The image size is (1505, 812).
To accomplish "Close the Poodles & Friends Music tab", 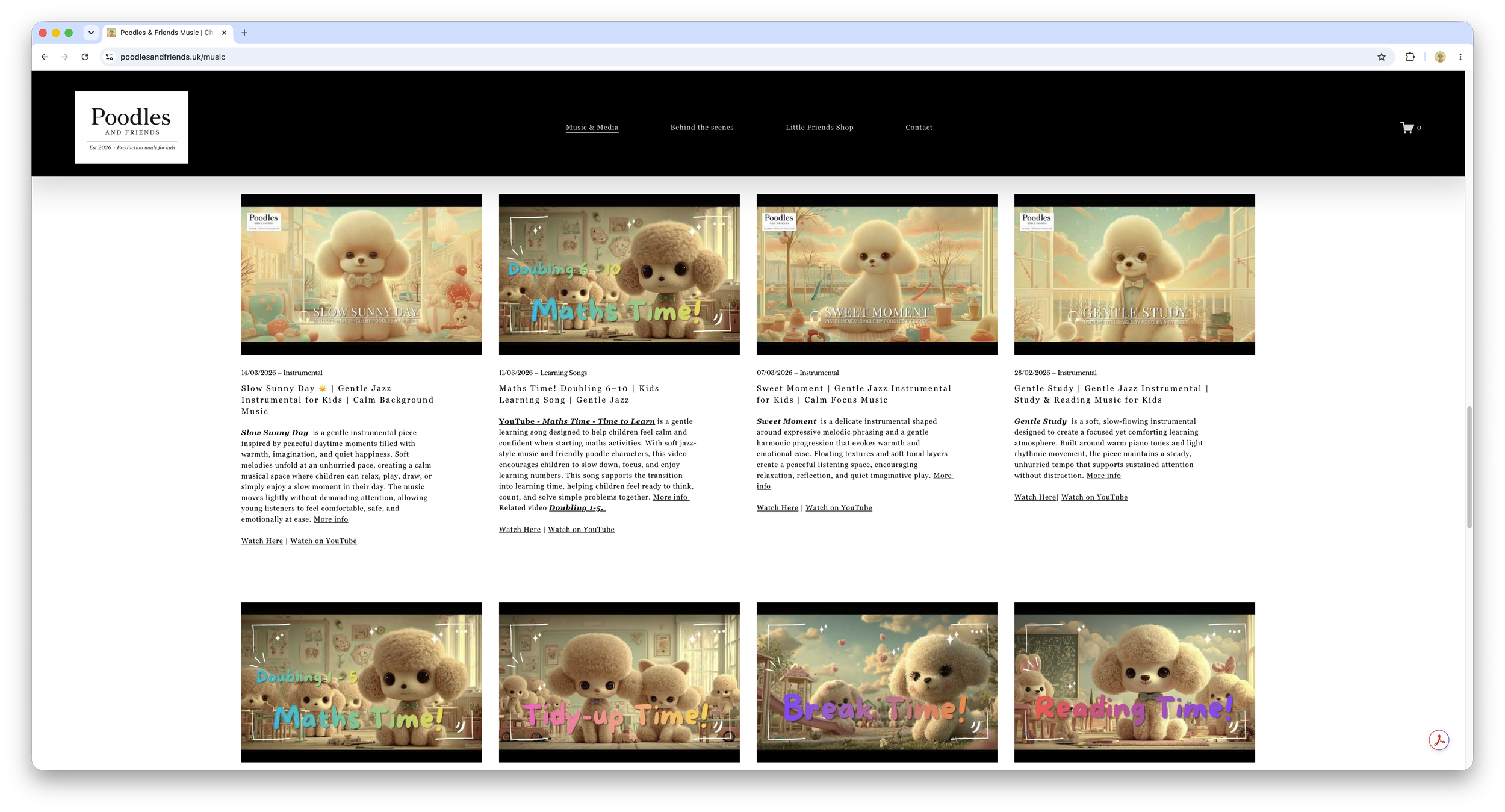I will click(224, 33).
